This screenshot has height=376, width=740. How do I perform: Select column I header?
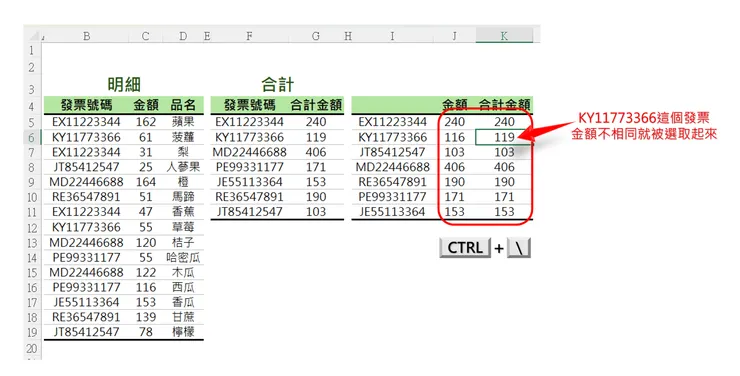click(x=392, y=36)
